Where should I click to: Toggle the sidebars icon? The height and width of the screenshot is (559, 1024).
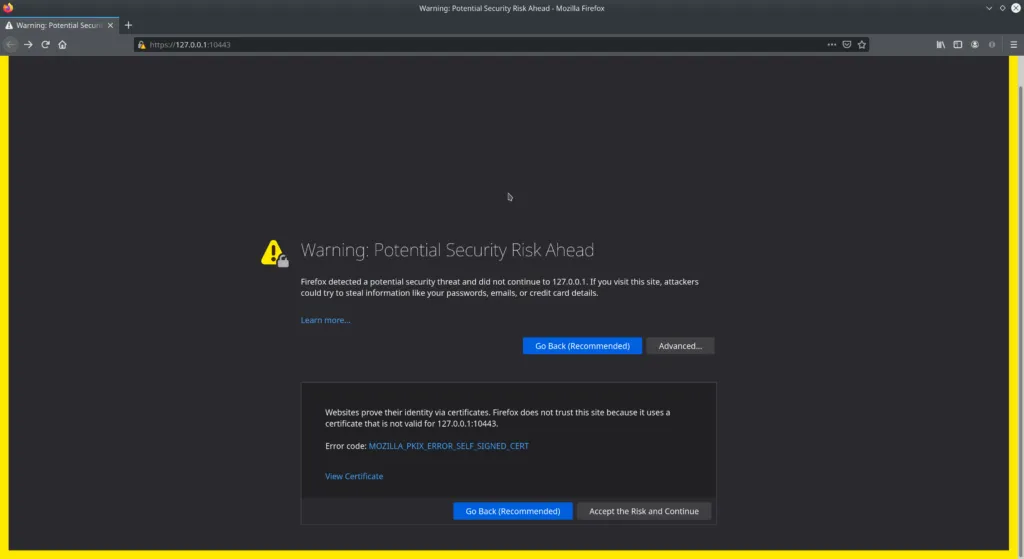click(957, 45)
